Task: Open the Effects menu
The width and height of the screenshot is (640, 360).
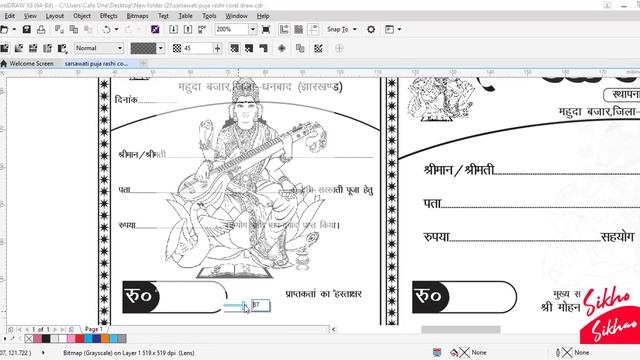Action: click(x=108, y=16)
